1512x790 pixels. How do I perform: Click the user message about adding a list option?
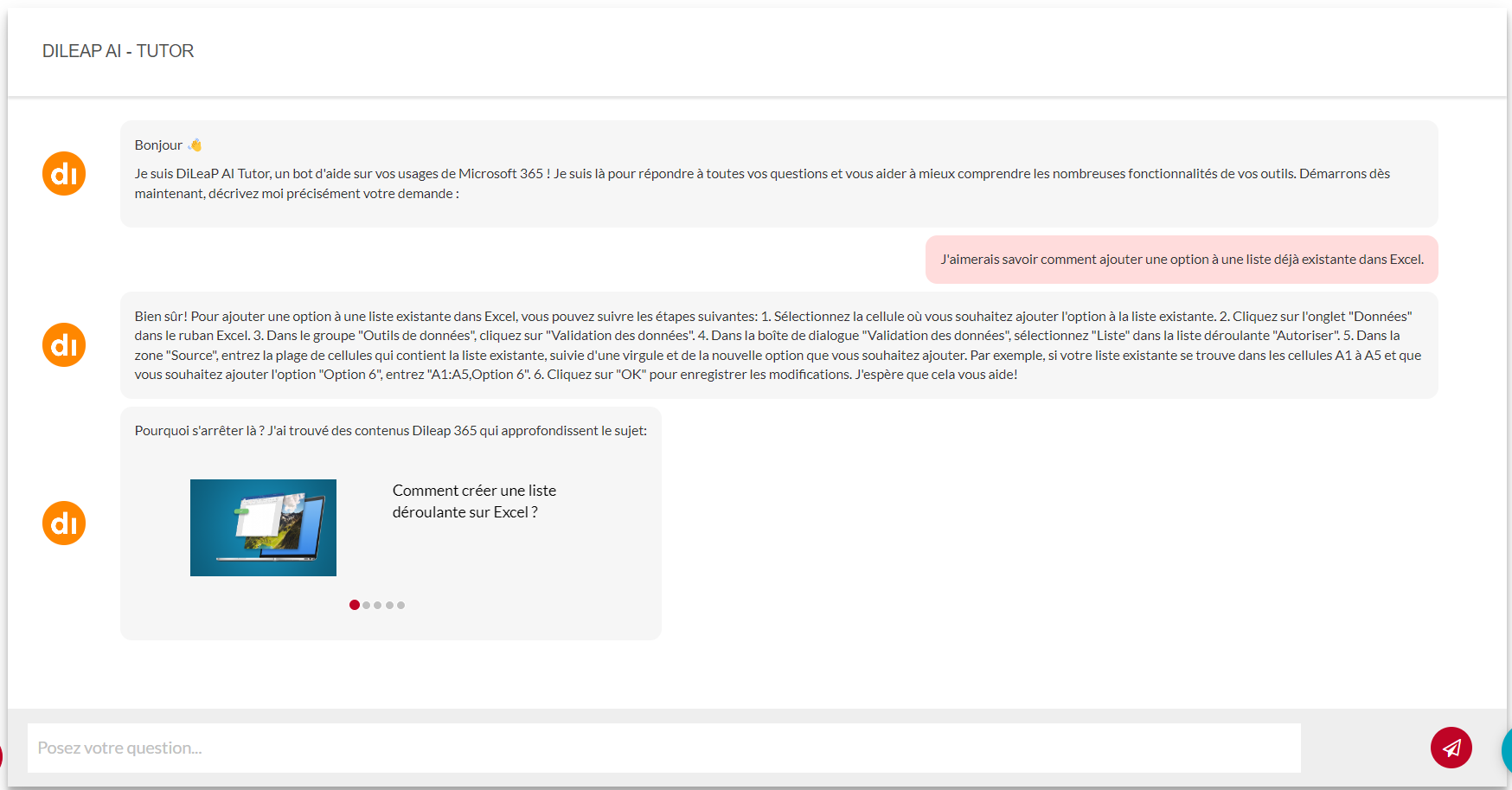pos(1182,260)
